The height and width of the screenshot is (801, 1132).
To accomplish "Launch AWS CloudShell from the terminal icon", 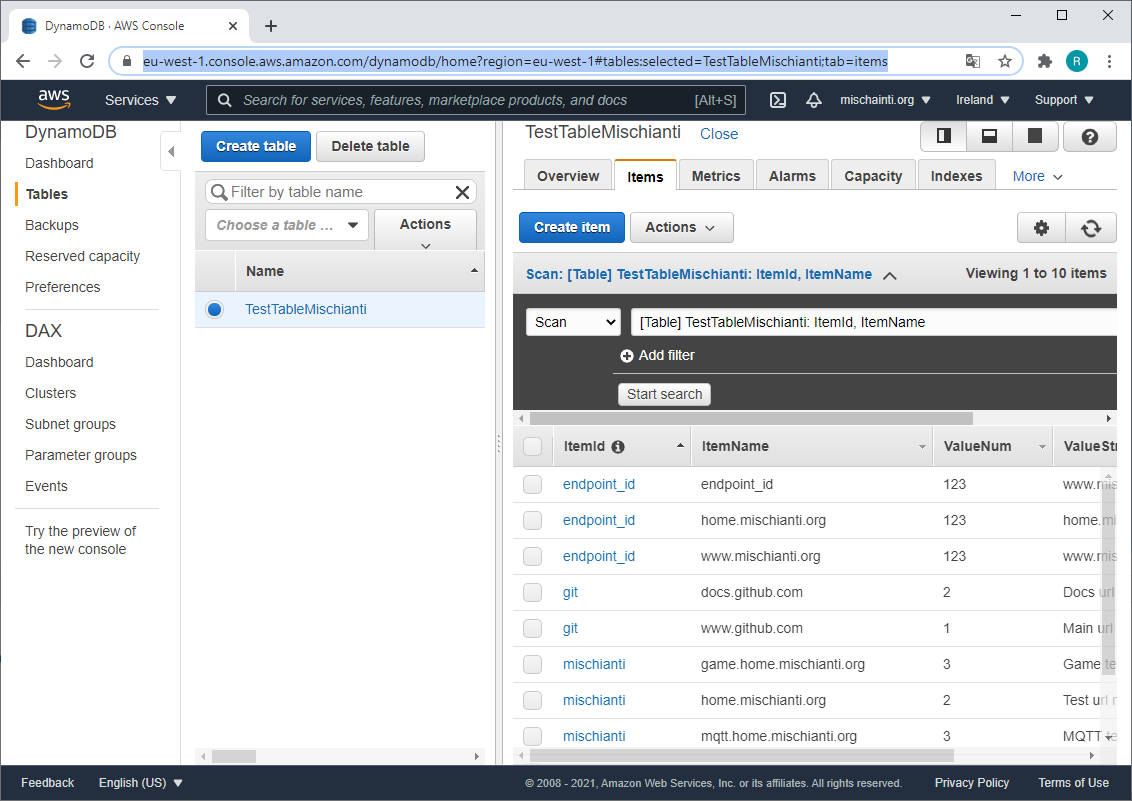I will [777, 100].
